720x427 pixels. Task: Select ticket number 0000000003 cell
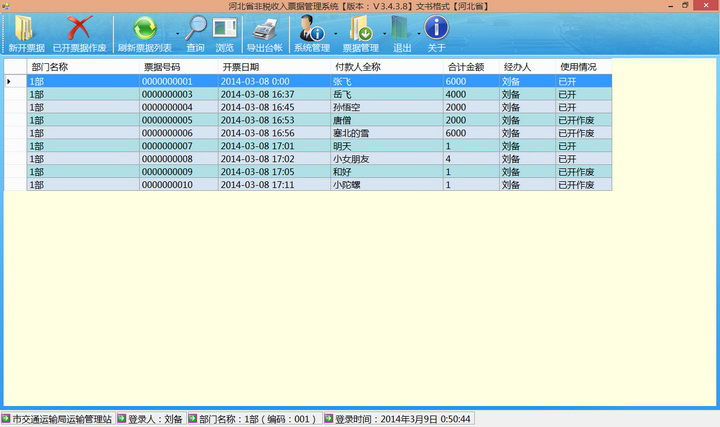click(179, 94)
